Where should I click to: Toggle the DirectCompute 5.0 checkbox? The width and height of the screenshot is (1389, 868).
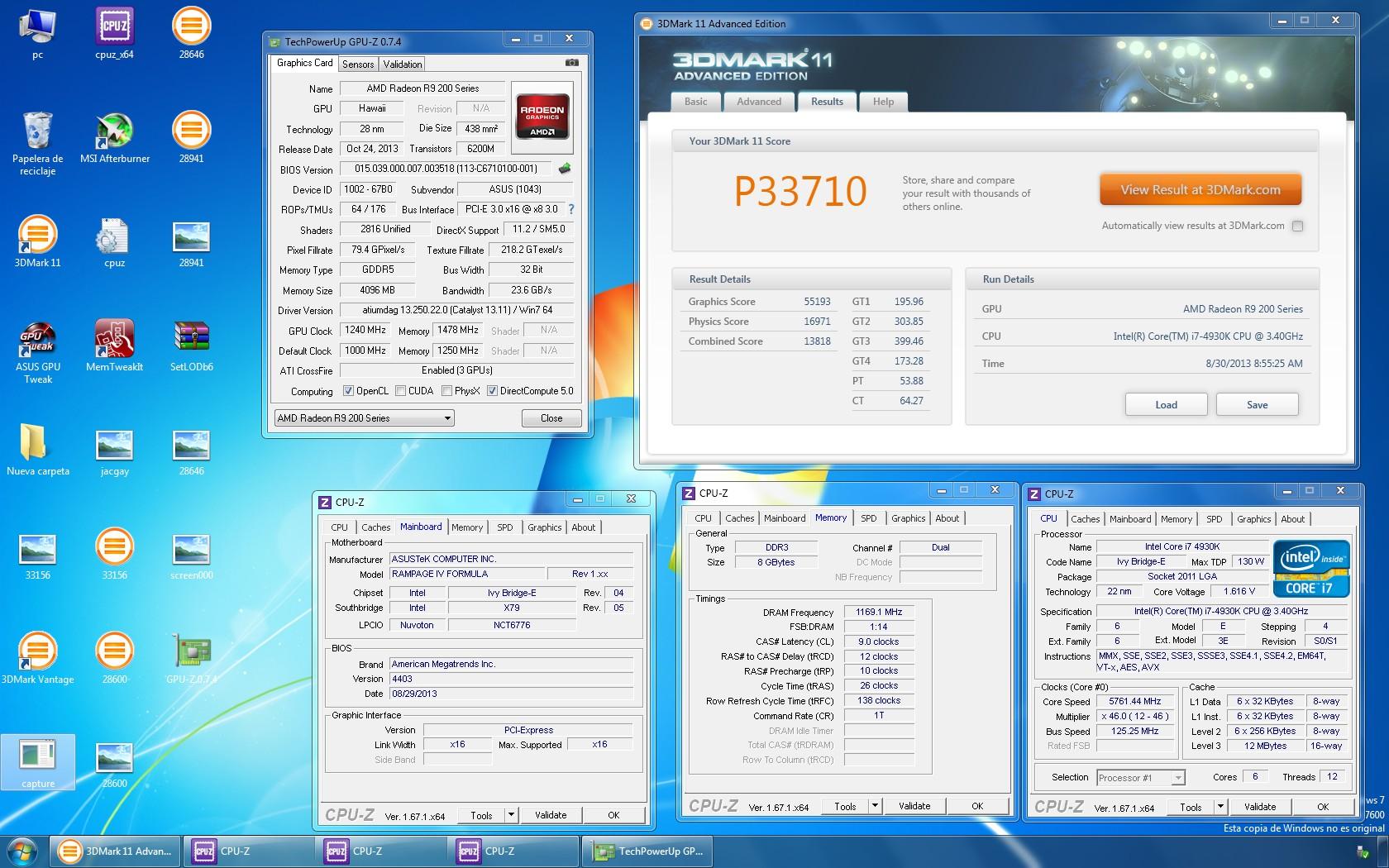(492, 391)
